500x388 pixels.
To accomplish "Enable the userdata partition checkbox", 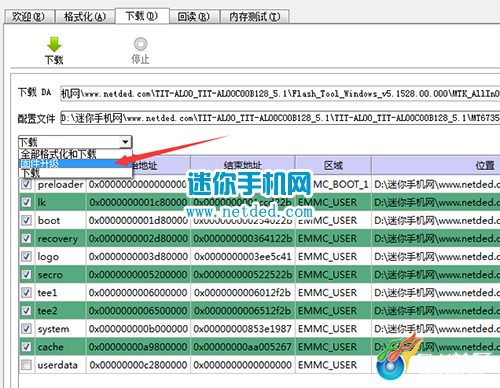I will tap(26, 364).
